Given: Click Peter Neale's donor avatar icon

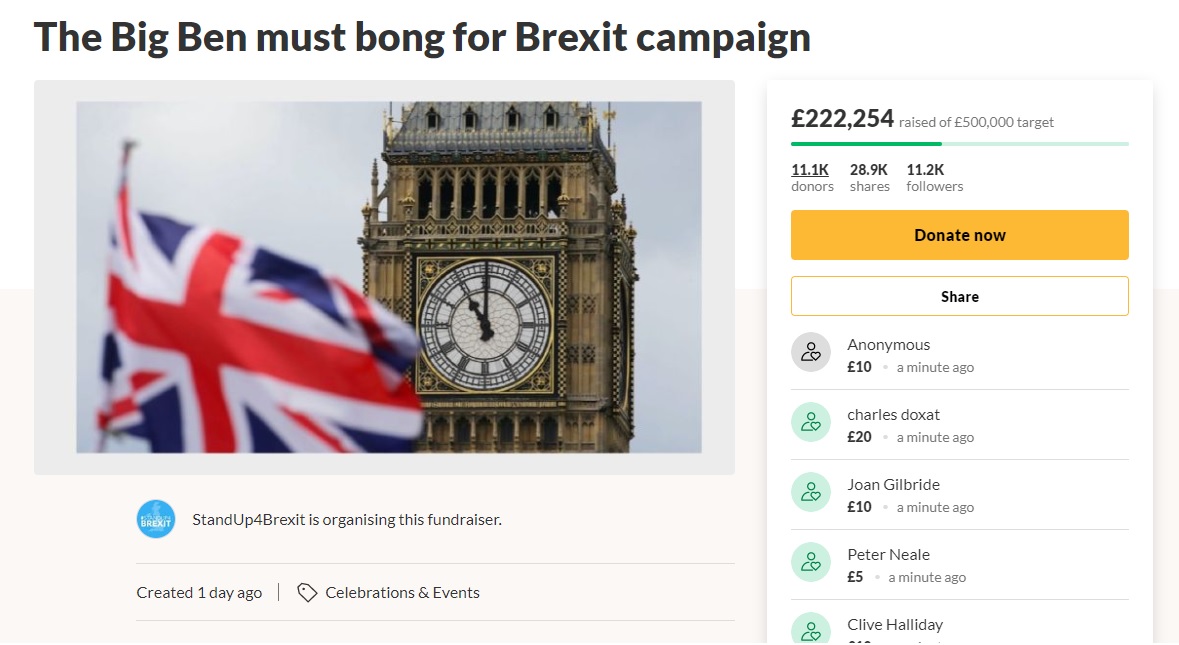Looking at the screenshot, I should 811,563.
